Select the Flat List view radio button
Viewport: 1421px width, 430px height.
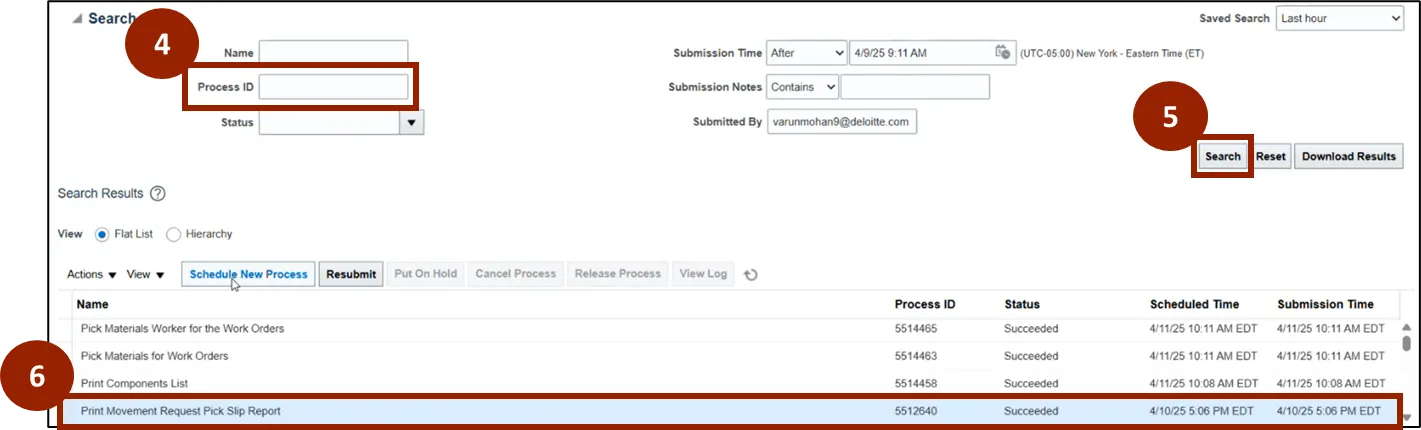[x=102, y=234]
